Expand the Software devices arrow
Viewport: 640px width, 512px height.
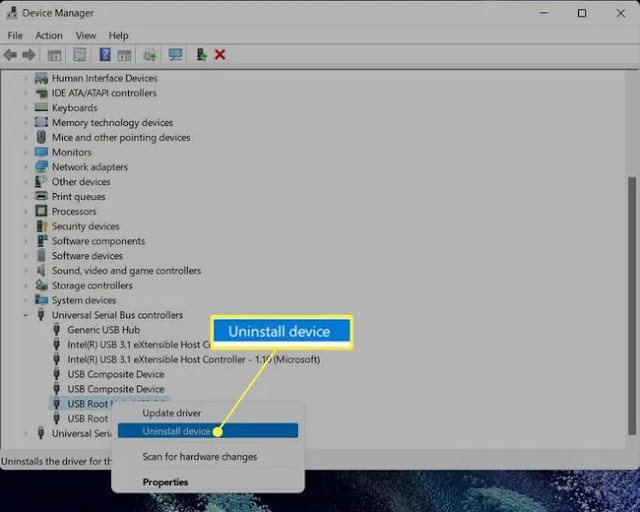26,256
